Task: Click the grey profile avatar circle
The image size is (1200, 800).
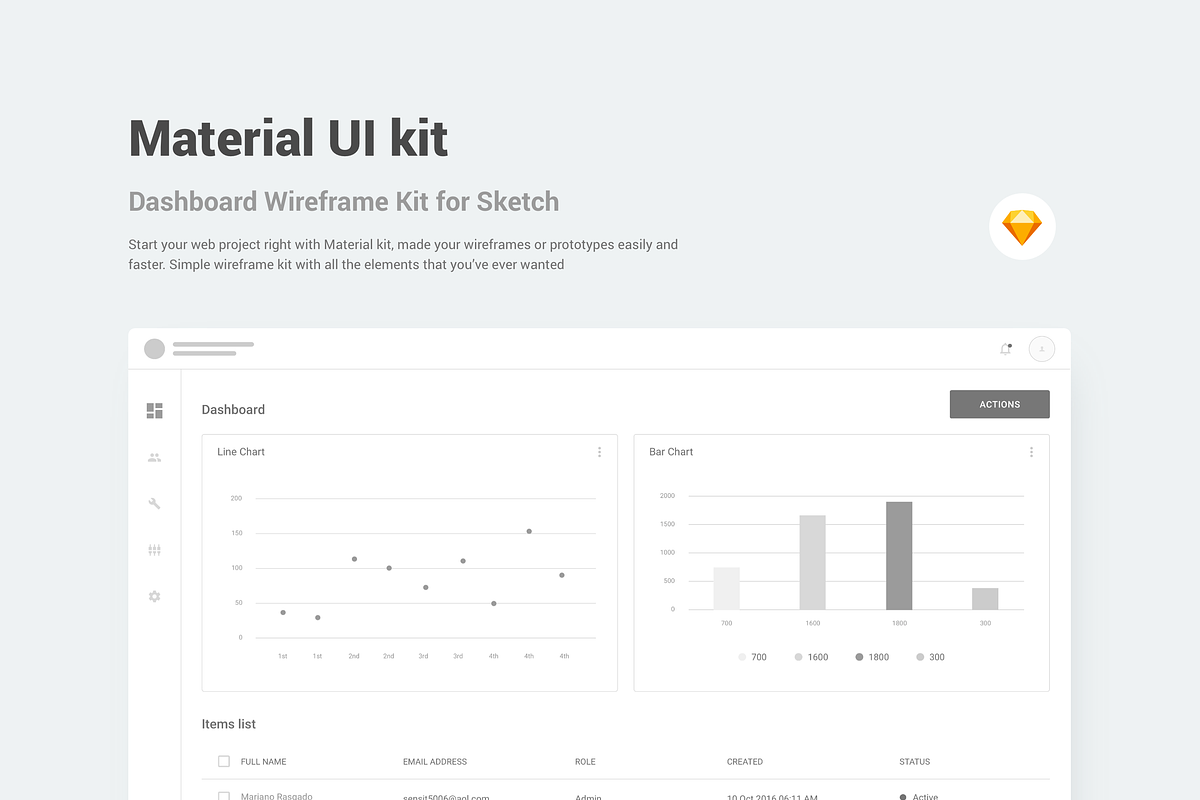Action: (x=154, y=349)
